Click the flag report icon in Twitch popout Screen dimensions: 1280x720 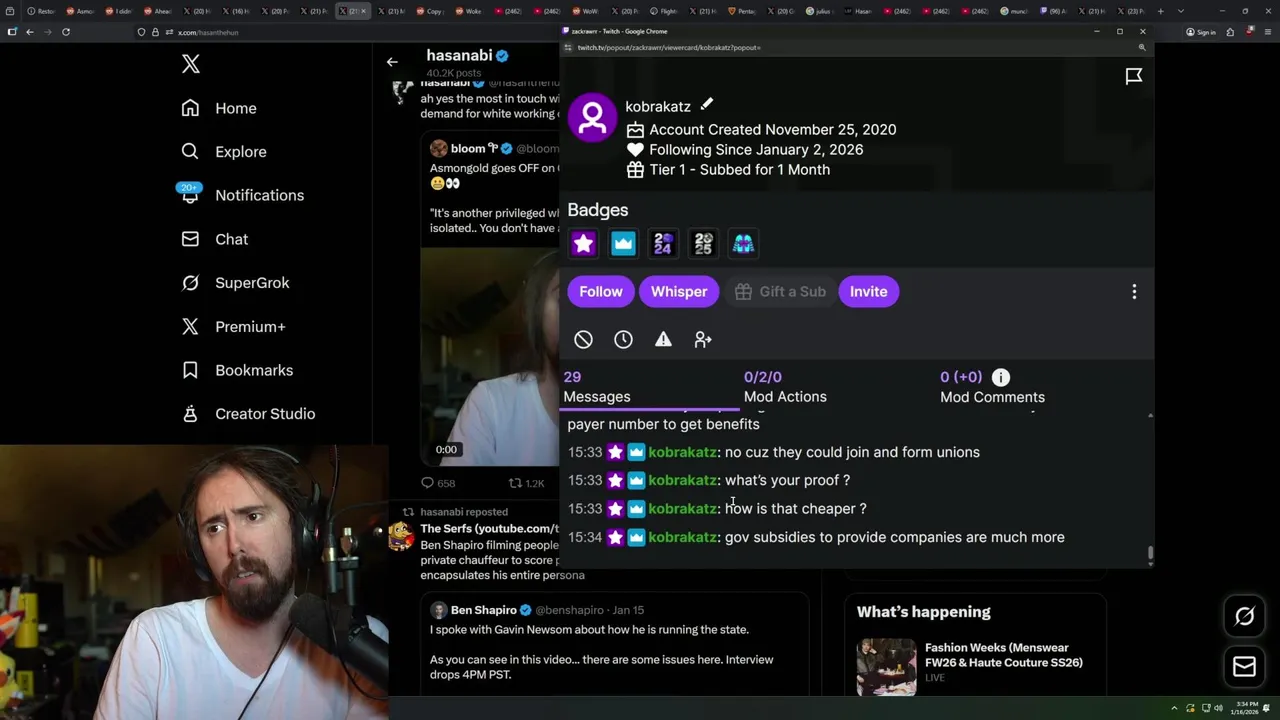(1134, 76)
